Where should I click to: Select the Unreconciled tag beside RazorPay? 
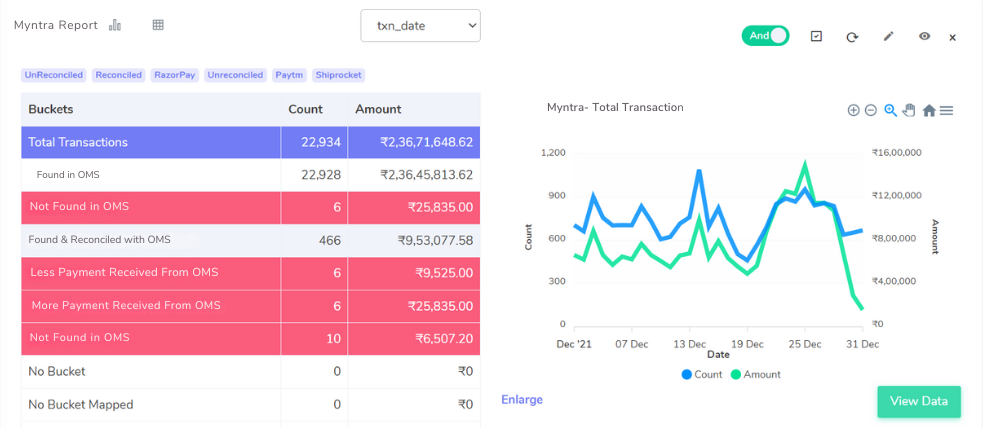tap(235, 75)
